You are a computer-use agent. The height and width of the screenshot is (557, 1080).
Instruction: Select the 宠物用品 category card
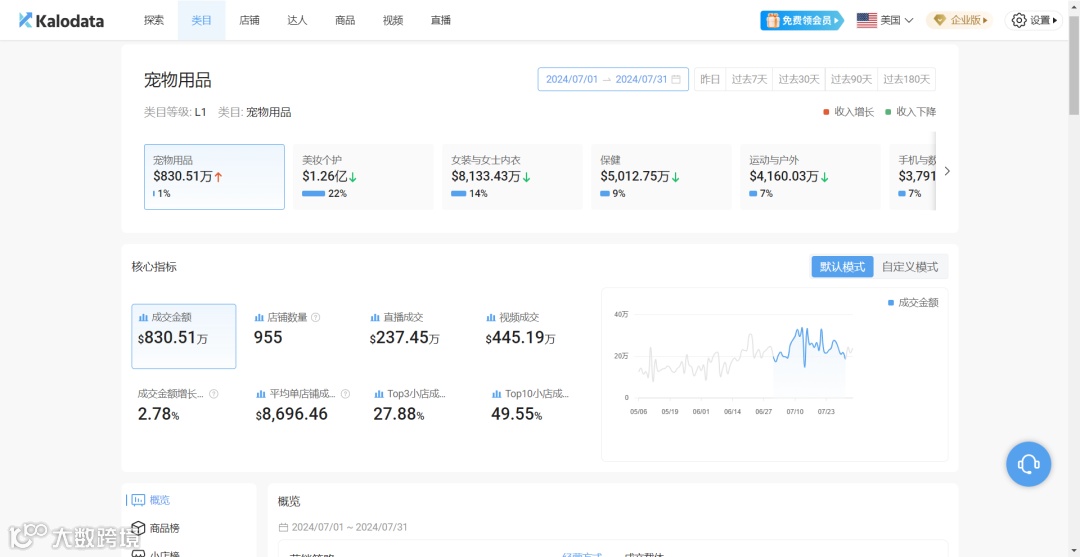(214, 177)
